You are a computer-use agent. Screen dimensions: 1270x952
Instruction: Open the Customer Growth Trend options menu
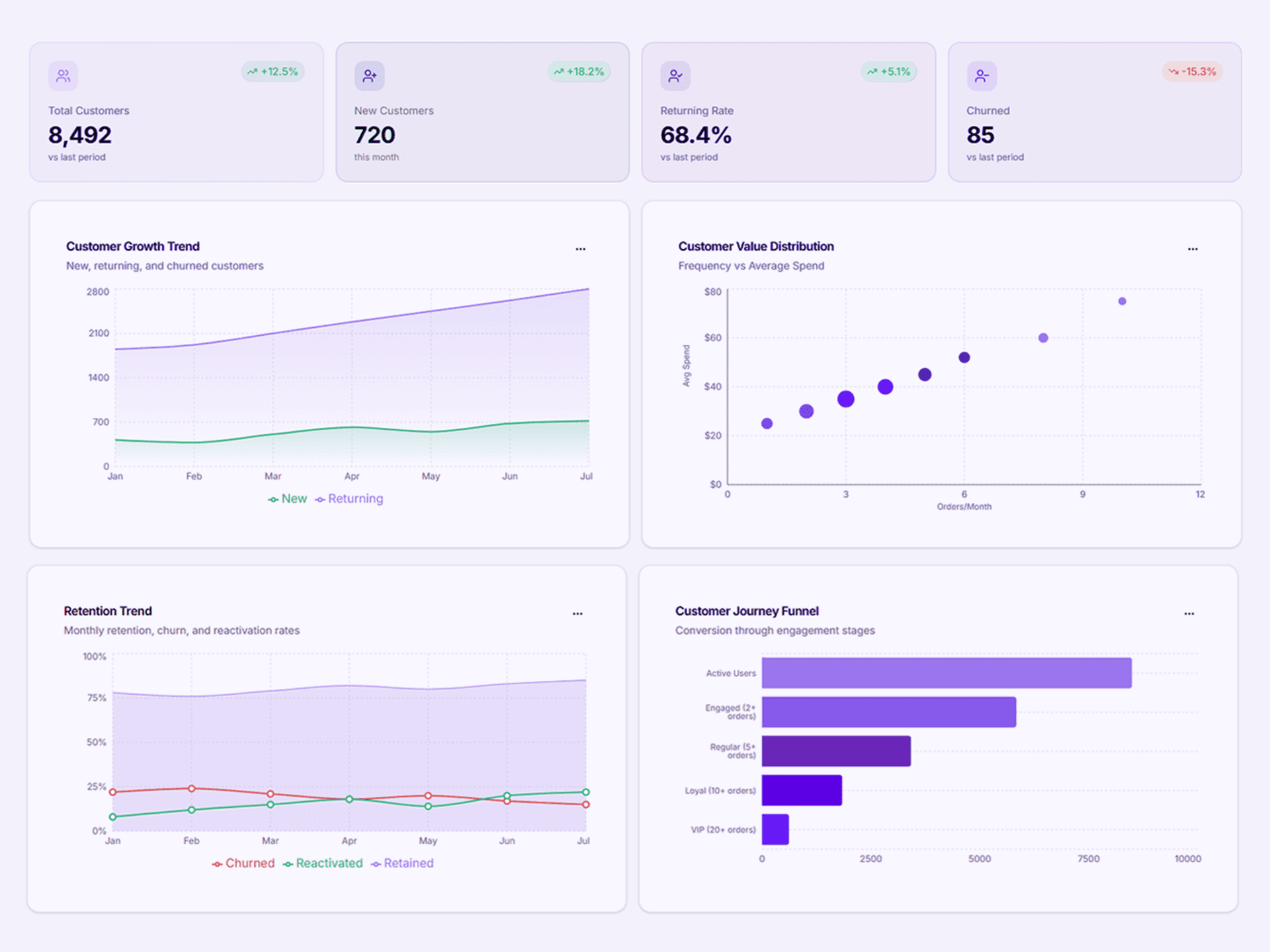coord(580,249)
